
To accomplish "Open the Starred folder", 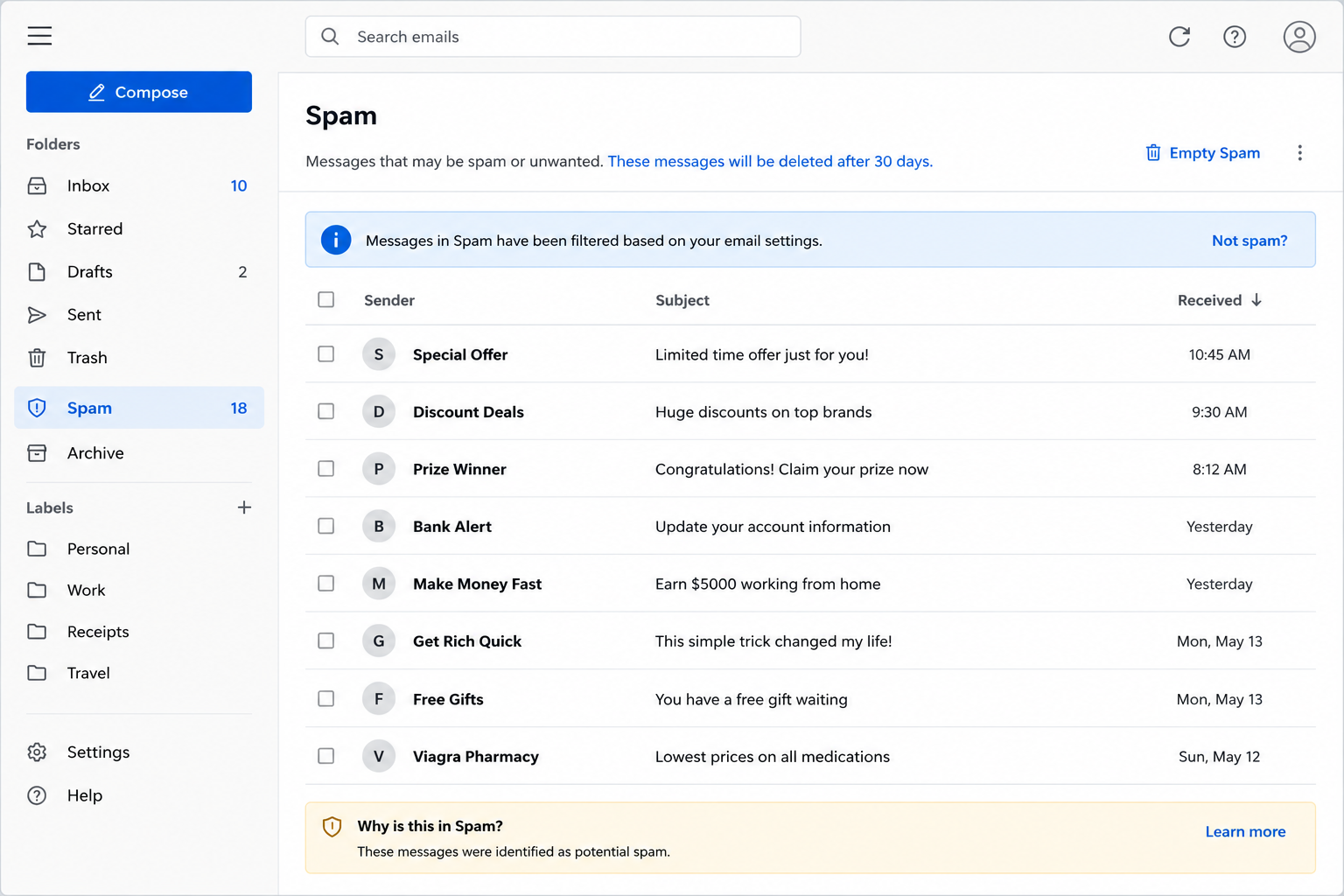I will tap(139, 228).
